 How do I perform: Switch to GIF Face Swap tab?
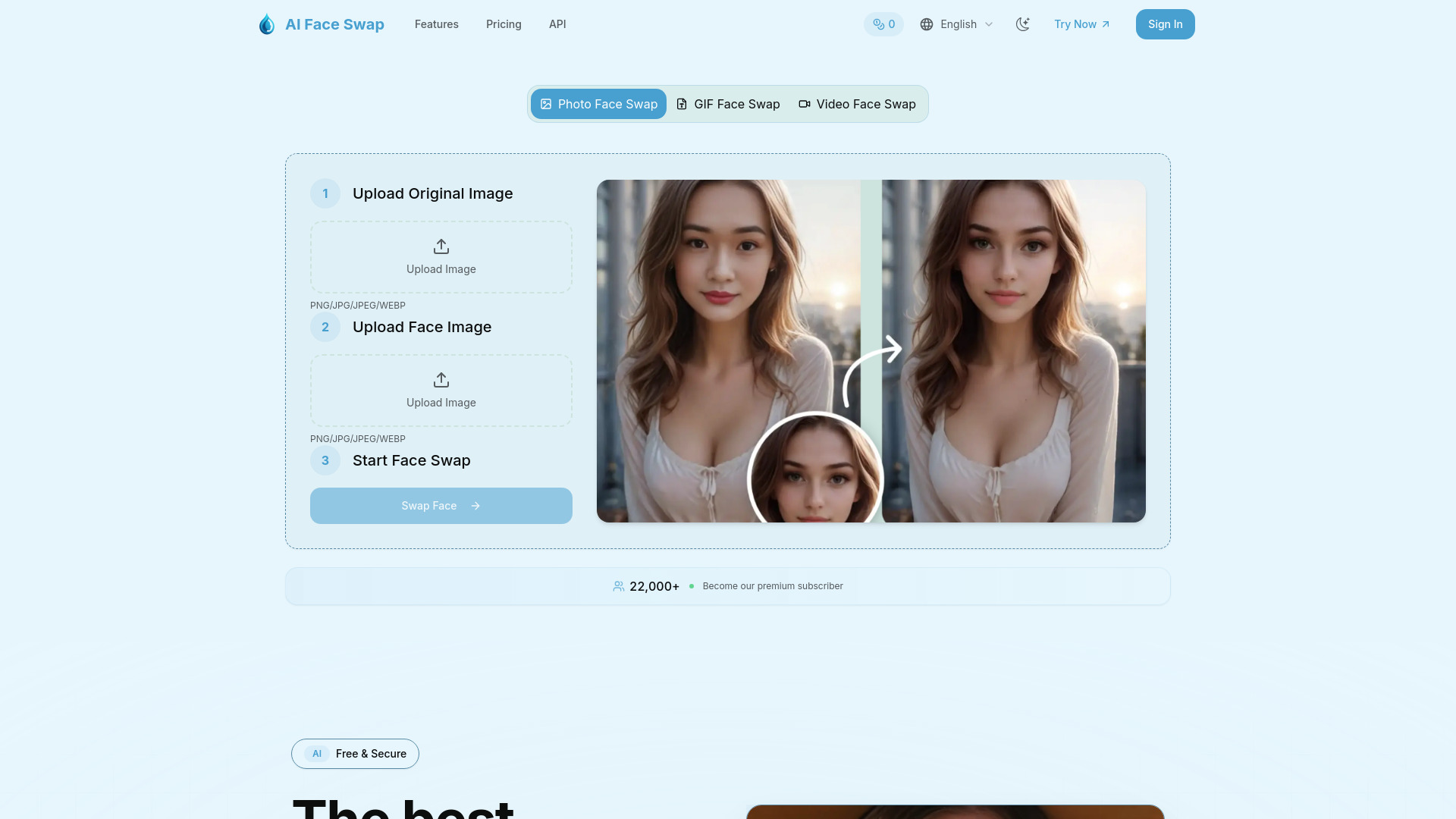728,104
